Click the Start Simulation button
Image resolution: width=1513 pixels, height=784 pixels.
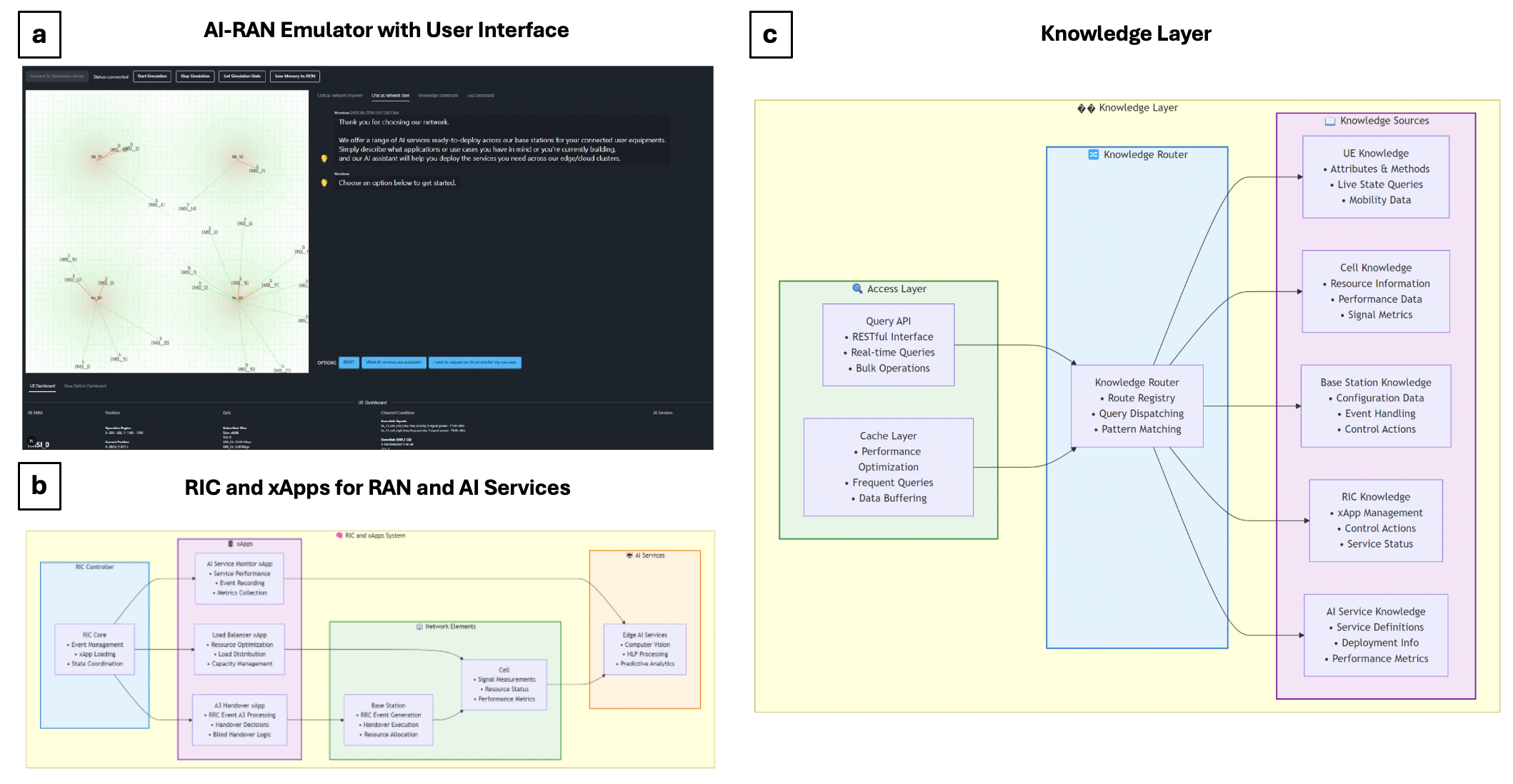(x=152, y=76)
